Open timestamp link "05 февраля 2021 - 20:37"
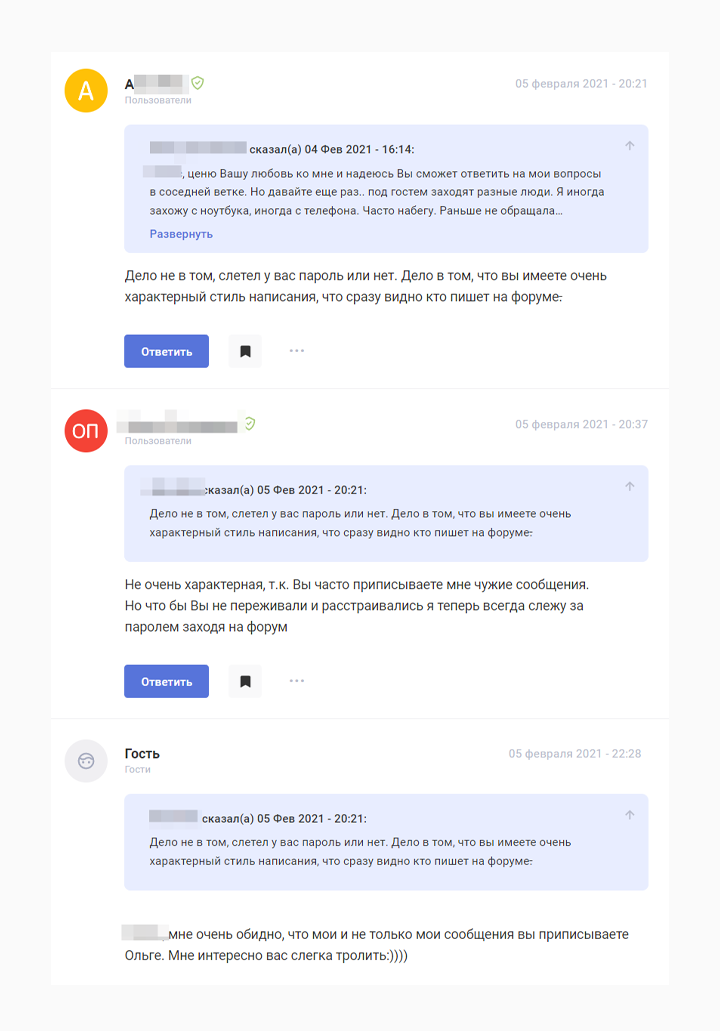The image size is (720, 1031). (581, 424)
